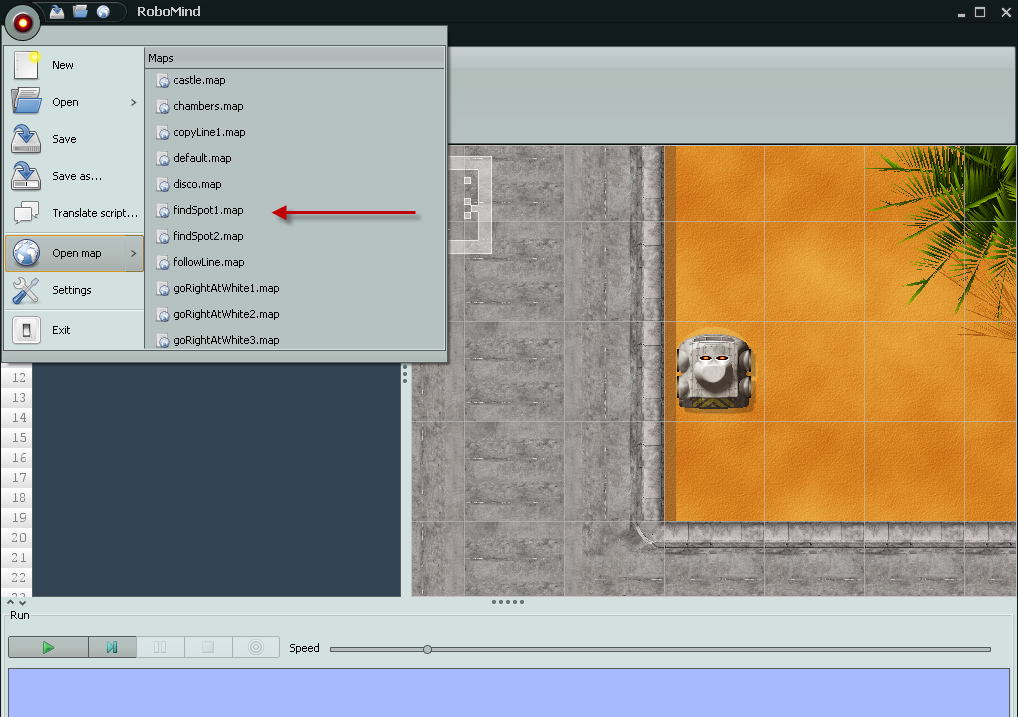The width and height of the screenshot is (1018, 717).
Task: Open Settings from the application menu
Action: click(x=74, y=290)
